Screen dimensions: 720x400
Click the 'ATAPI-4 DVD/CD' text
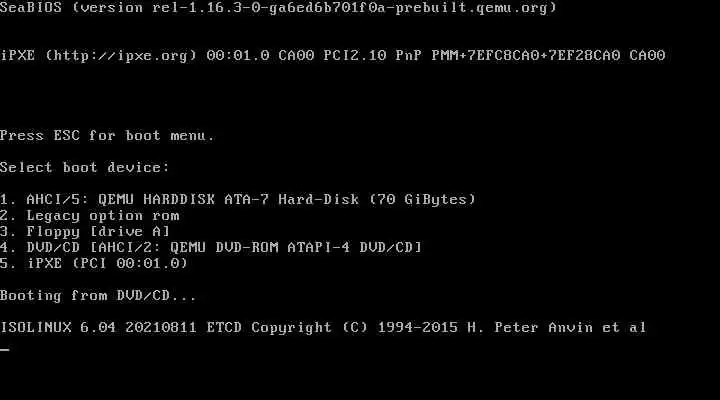[x=350, y=248]
